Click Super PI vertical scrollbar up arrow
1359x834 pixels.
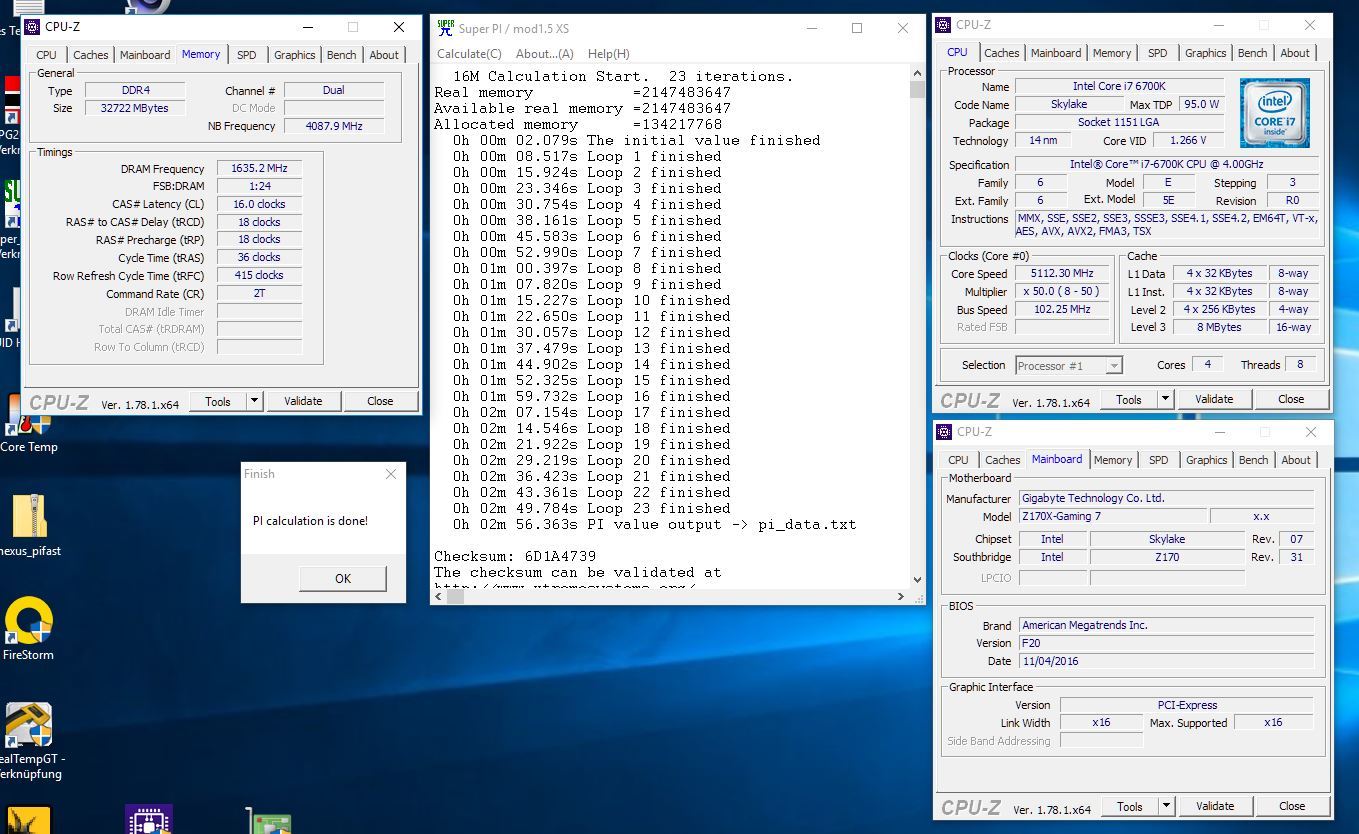(x=917, y=75)
